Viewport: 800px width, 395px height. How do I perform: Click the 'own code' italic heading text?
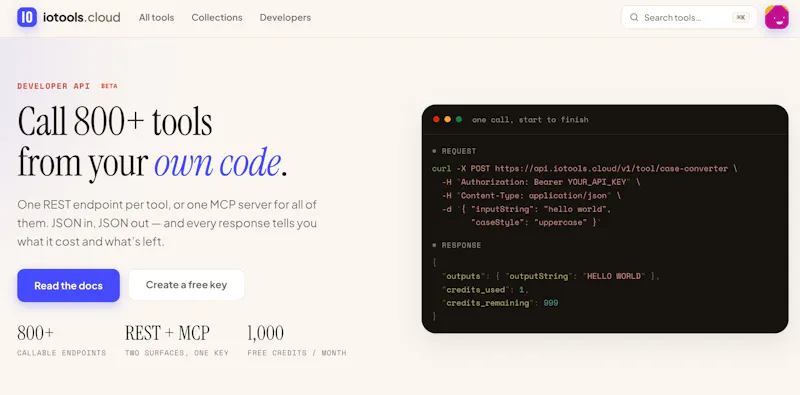(x=217, y=163)
